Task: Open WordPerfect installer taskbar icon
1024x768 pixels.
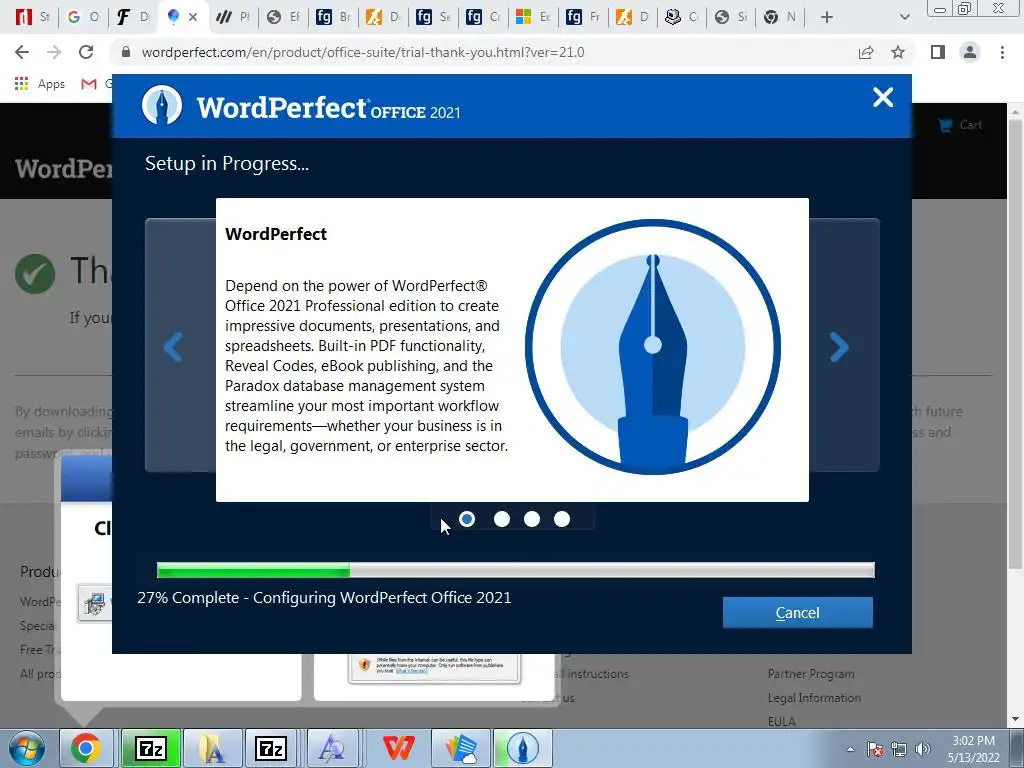Action: tap(523, 748)
